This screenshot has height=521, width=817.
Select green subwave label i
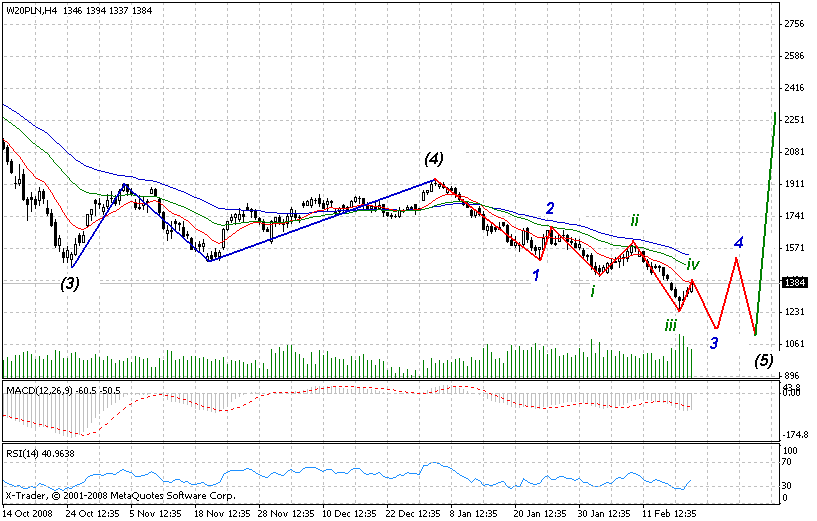pos(592,291)
